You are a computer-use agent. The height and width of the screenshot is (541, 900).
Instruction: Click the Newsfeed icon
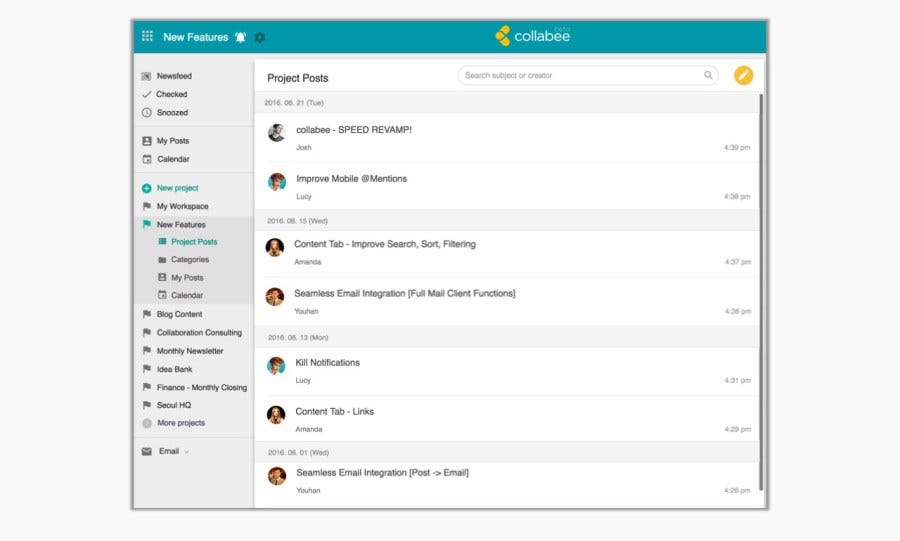tap(146, 76)
